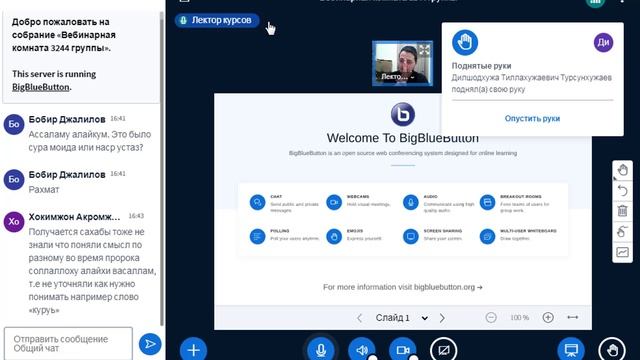The width and height of the screenshot is (640, 360).
Task: Zoom in the presentation
Action: [x=548, y=317]
